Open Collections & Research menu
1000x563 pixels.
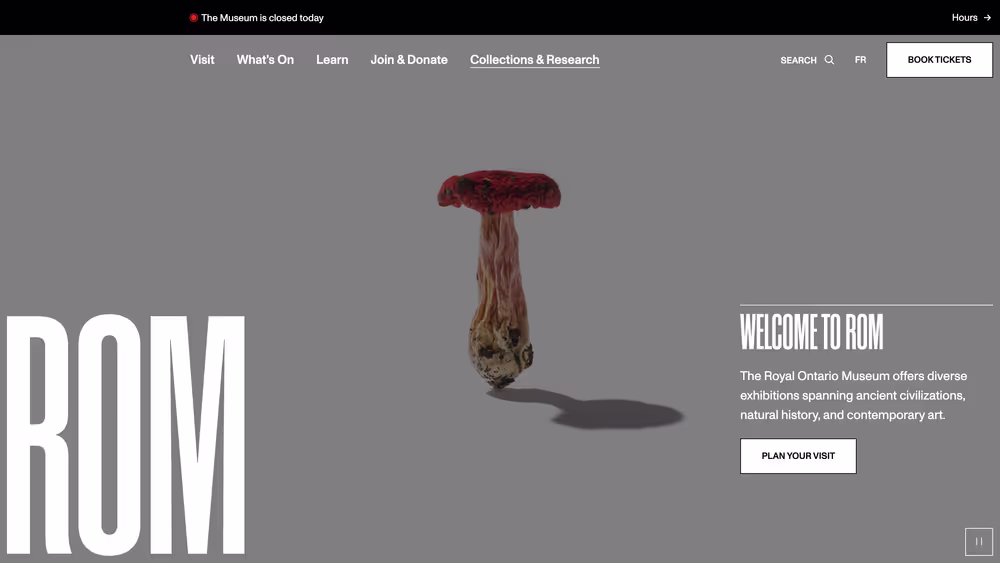click(534, 60)
